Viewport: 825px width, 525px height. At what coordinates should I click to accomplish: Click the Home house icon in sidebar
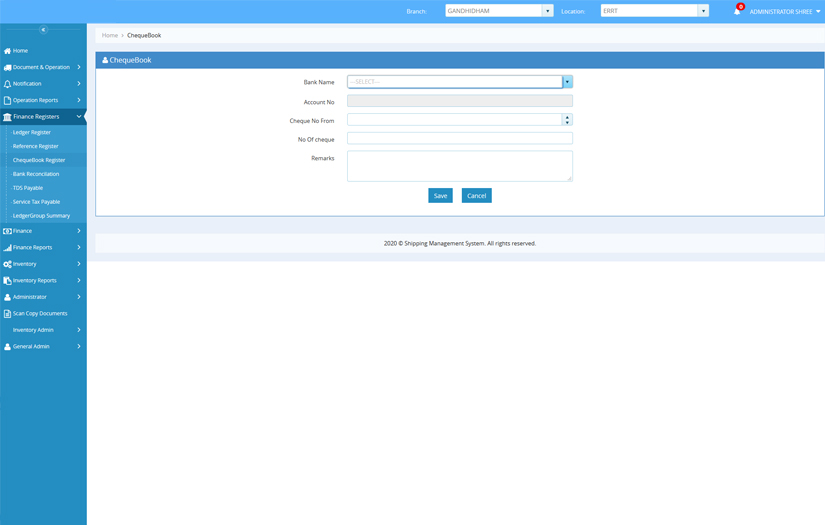pyautogui.click(x=7, y=51)
